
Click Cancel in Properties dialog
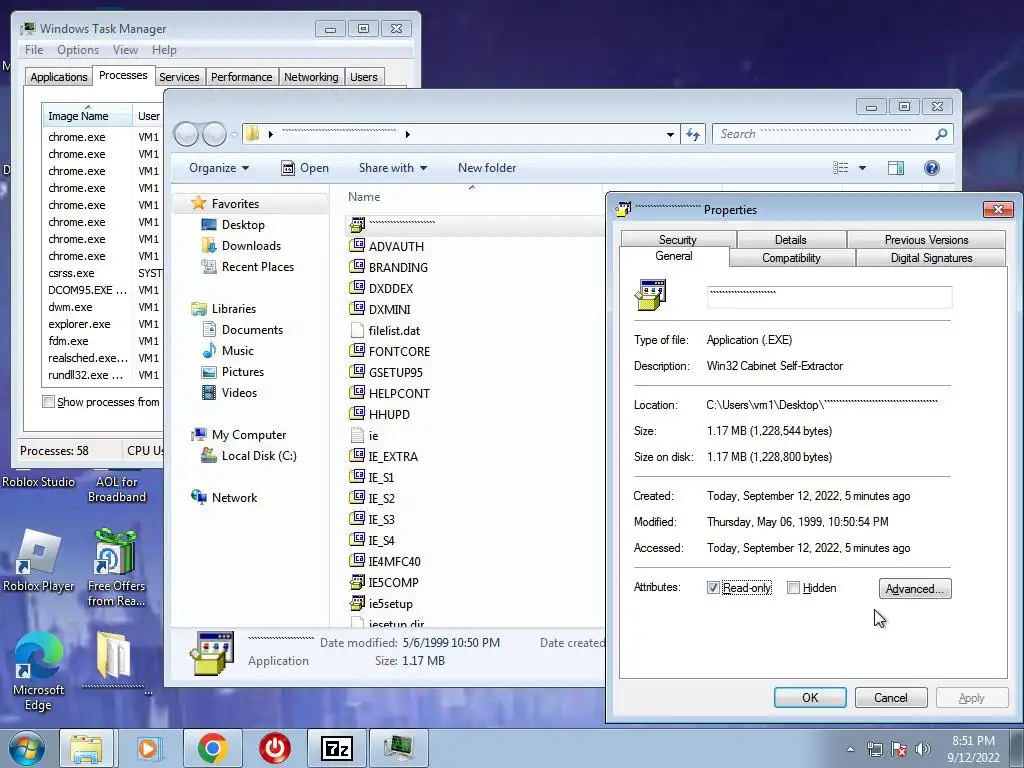(x=891, y=697)
